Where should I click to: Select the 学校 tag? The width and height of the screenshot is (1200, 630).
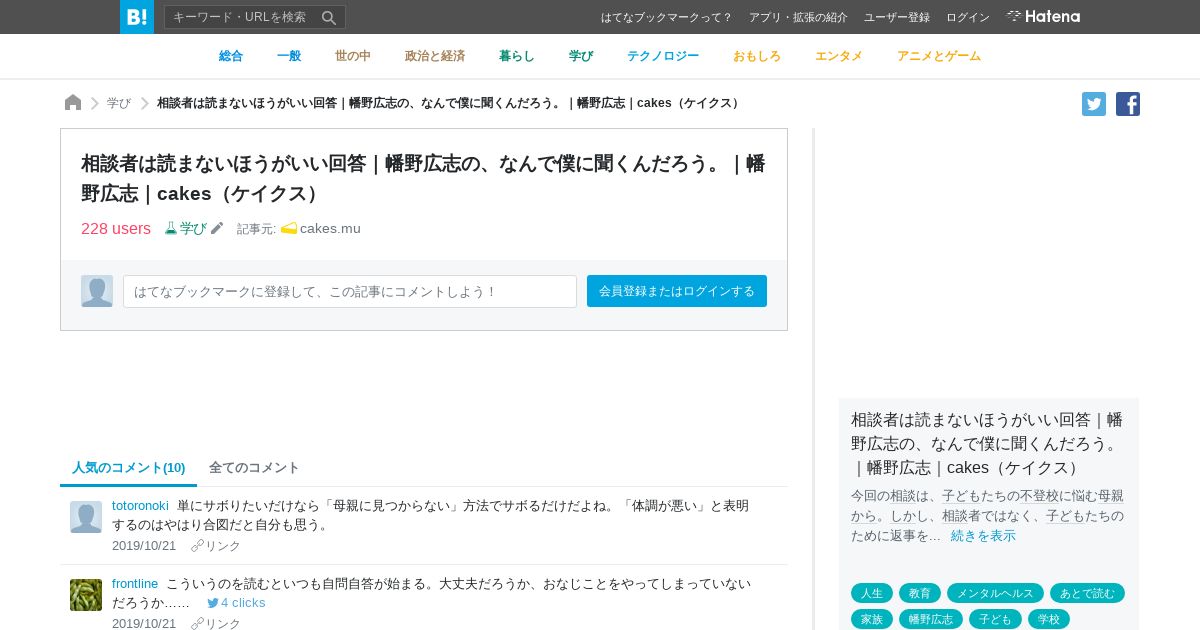1049,619
